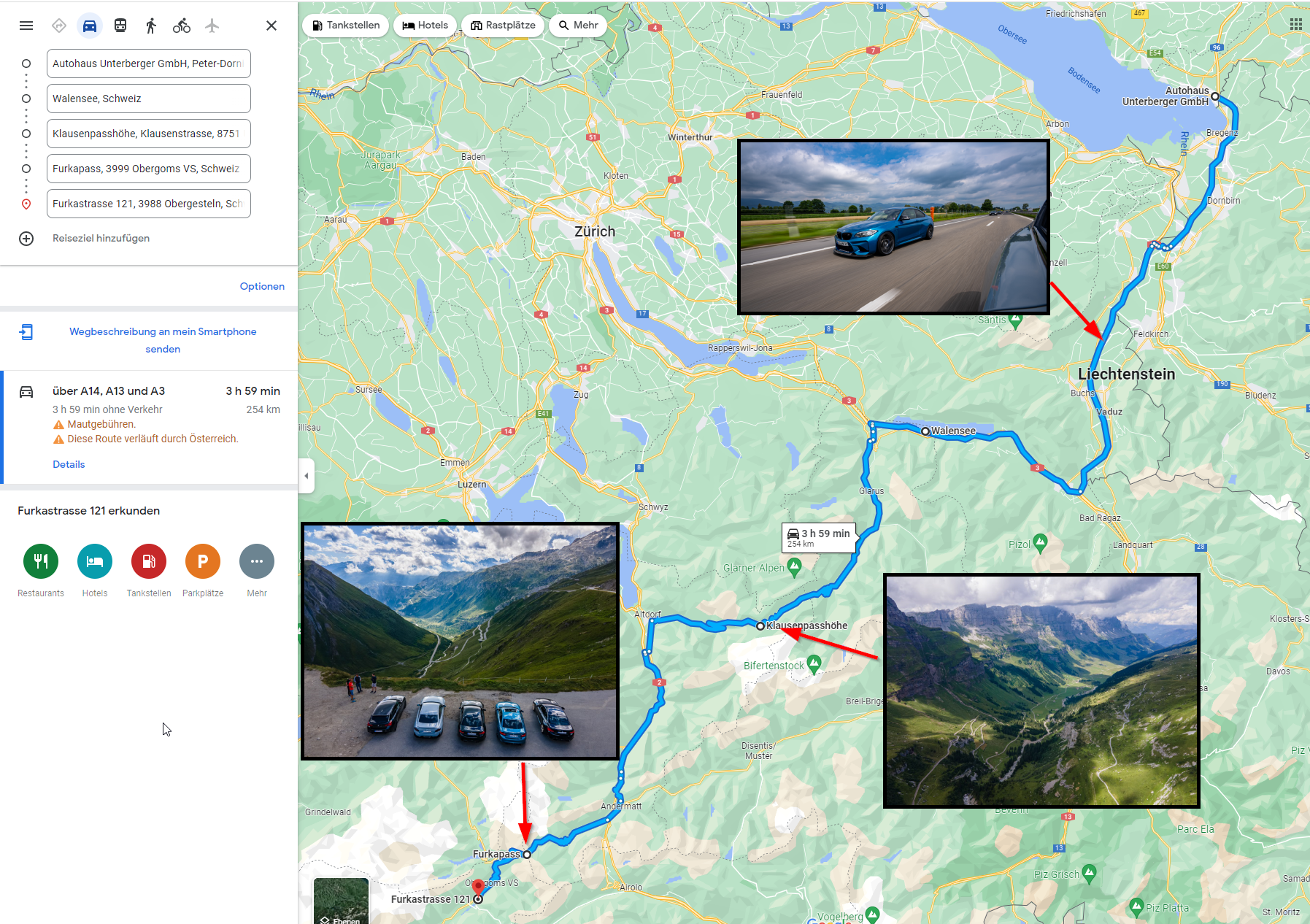Click the Walensee waypoint marker
The image size is (1310, 924).
click(925, 431)
